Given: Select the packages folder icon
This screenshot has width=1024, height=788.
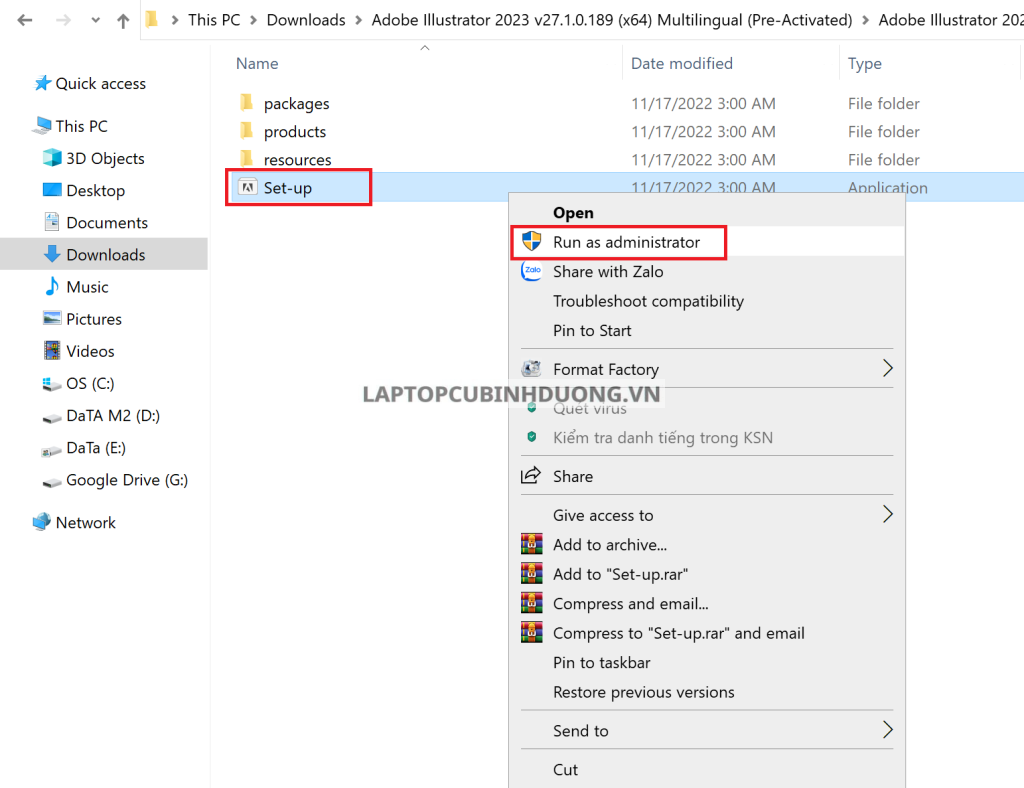Looking at the screenshot, I should coord(247,102).
